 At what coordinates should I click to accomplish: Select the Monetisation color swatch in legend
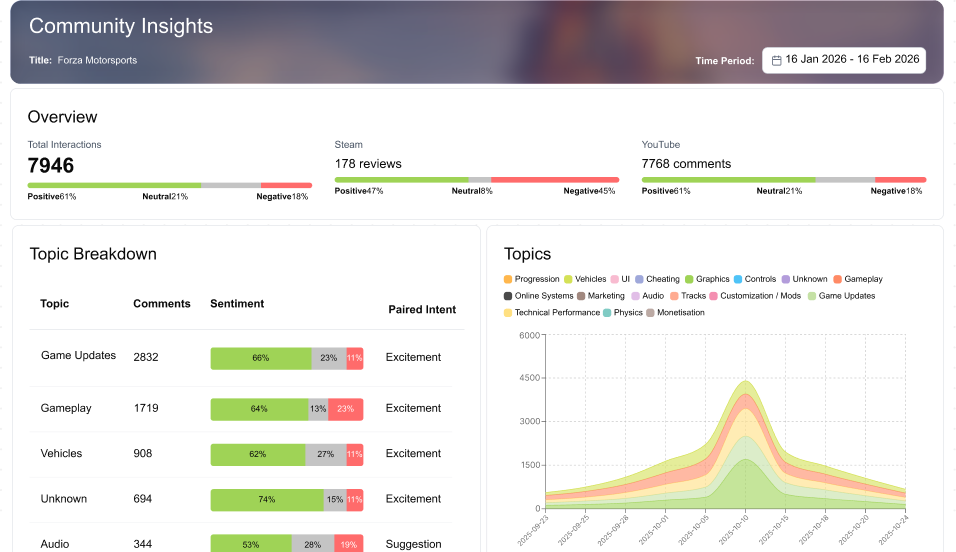pos(650,313)
